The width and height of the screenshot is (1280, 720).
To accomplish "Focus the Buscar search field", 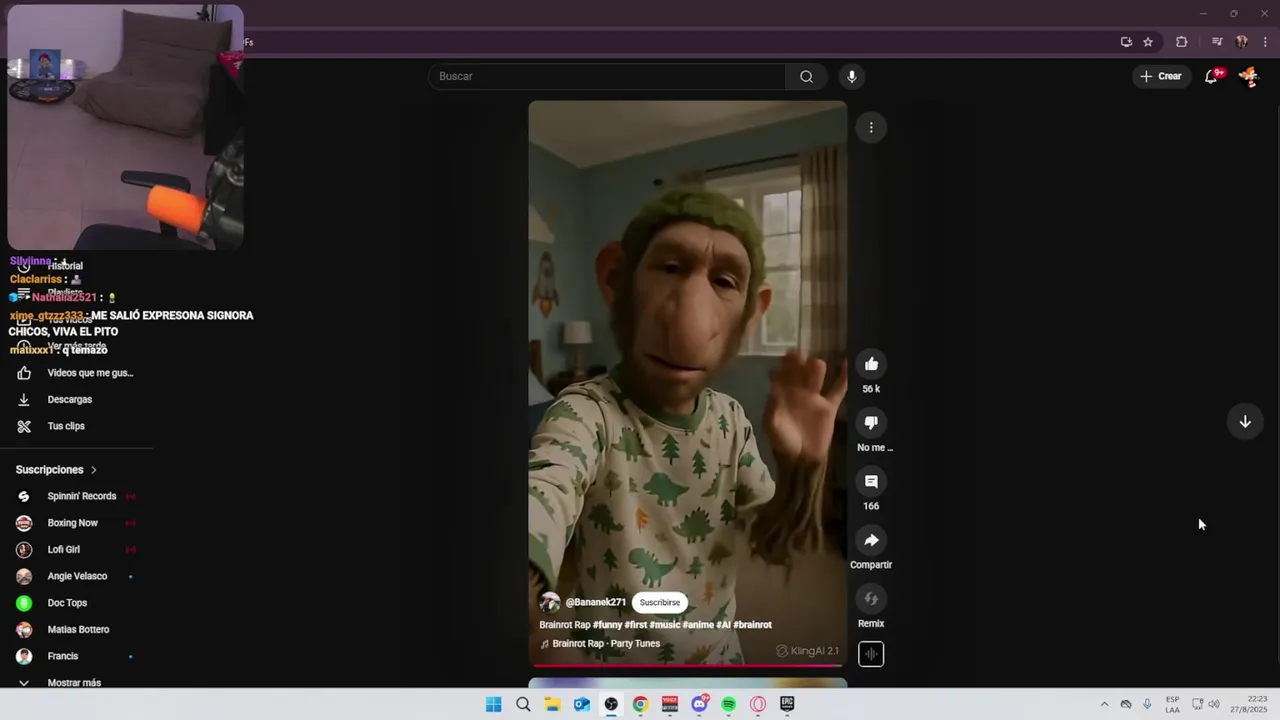I will pos(607,76).
